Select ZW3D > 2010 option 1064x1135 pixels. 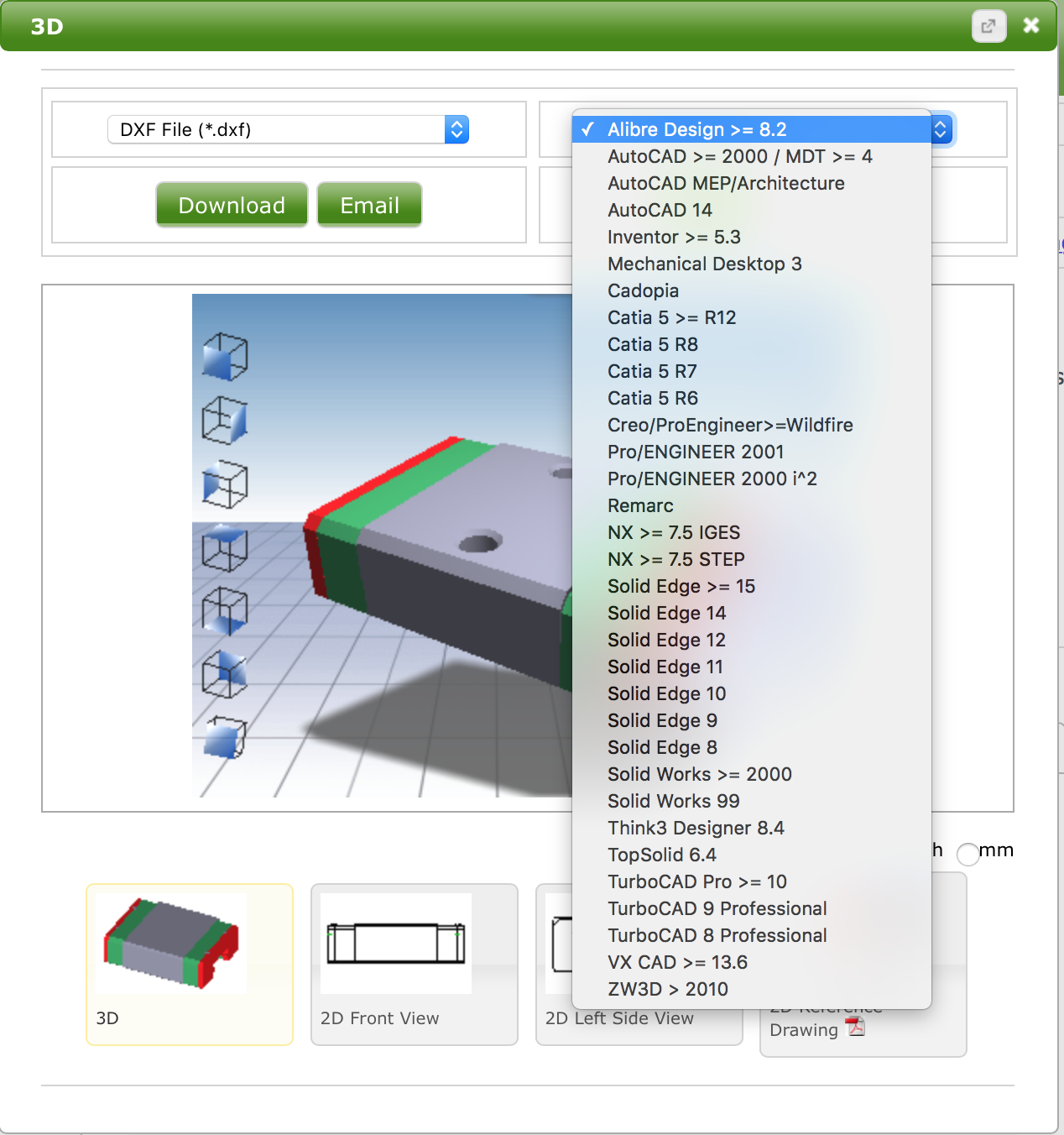pos(667,989)
